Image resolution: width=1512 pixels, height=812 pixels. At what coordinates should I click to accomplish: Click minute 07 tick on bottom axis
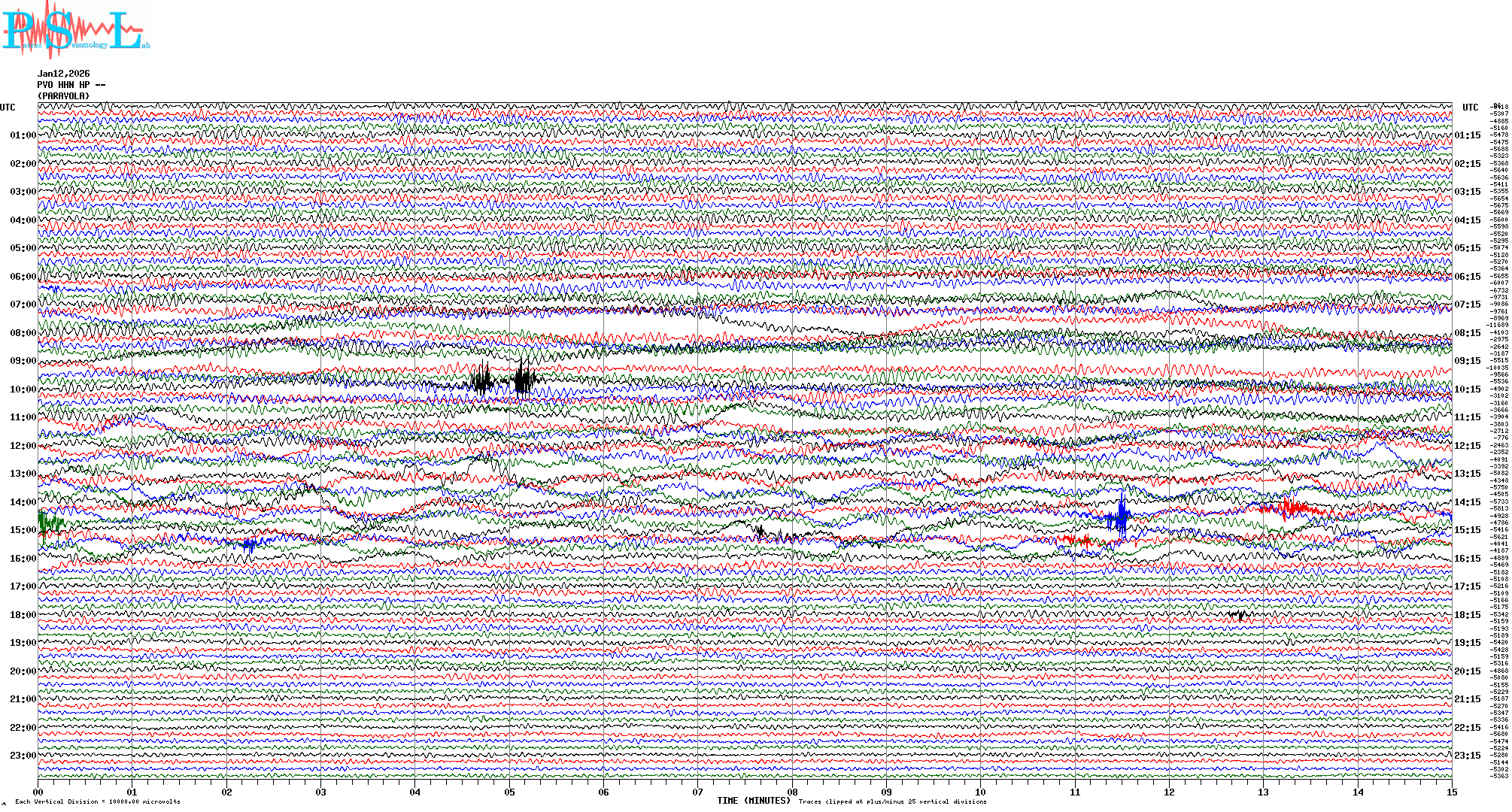(698, 792)
